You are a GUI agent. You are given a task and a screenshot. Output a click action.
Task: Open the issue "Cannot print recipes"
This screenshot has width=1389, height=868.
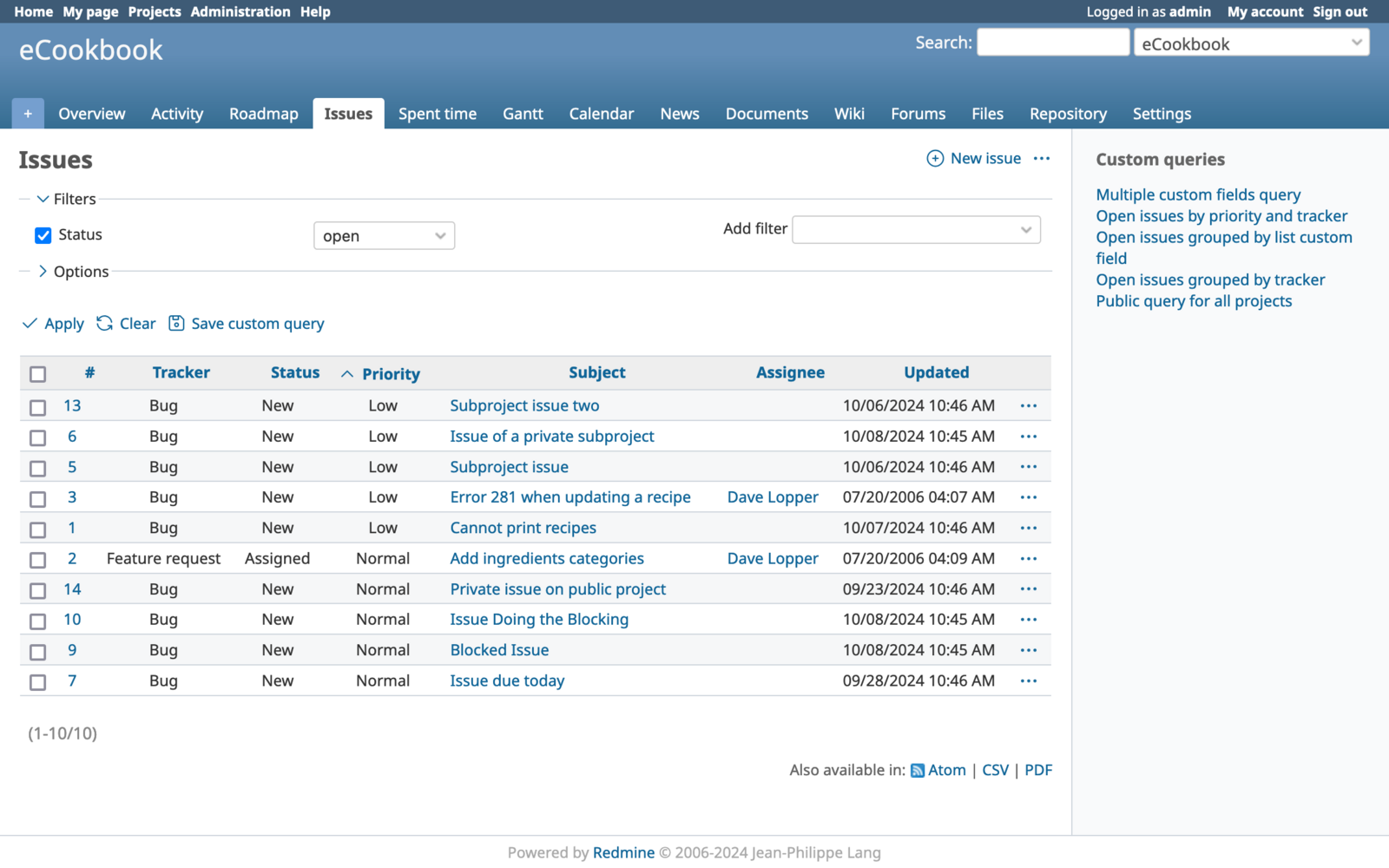[x=523, y=528]
